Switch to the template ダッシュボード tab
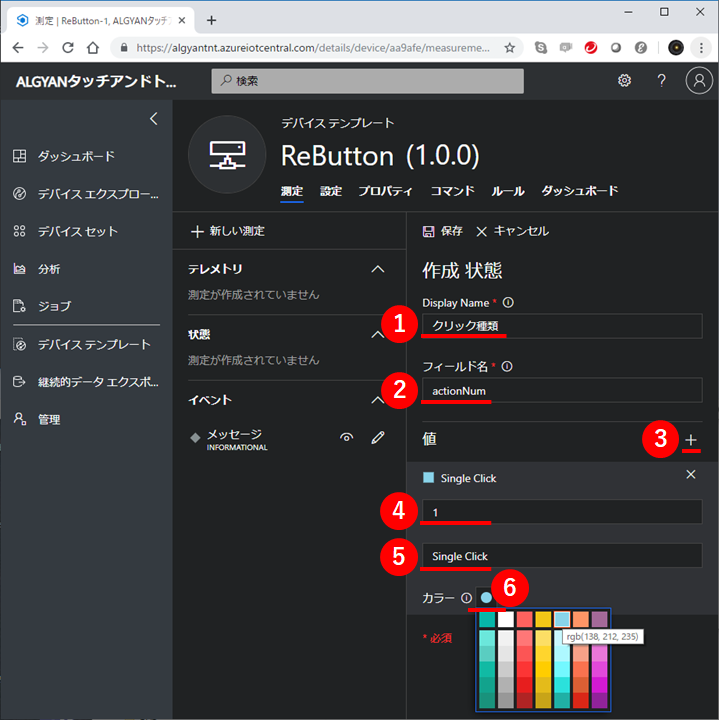This screenshot has width=719, height=720. [580, 191]
